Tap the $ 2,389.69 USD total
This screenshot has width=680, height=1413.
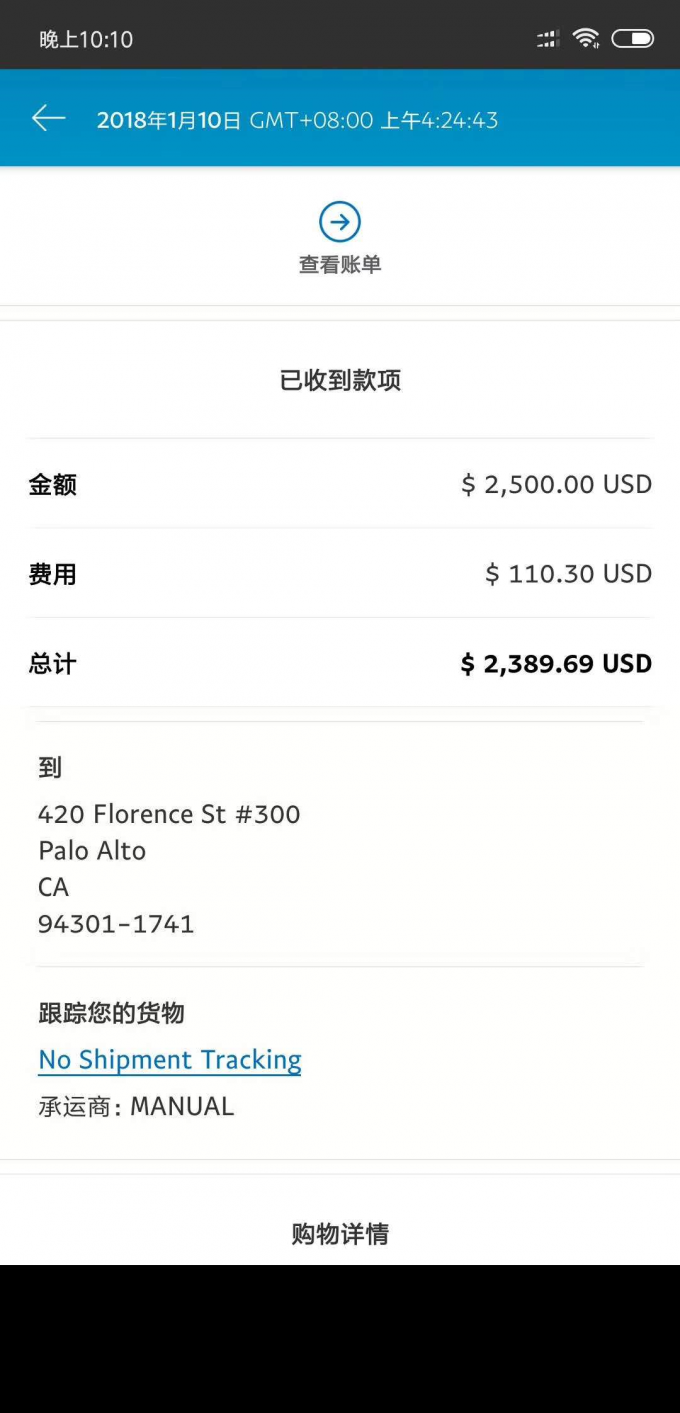pos(556,664)
